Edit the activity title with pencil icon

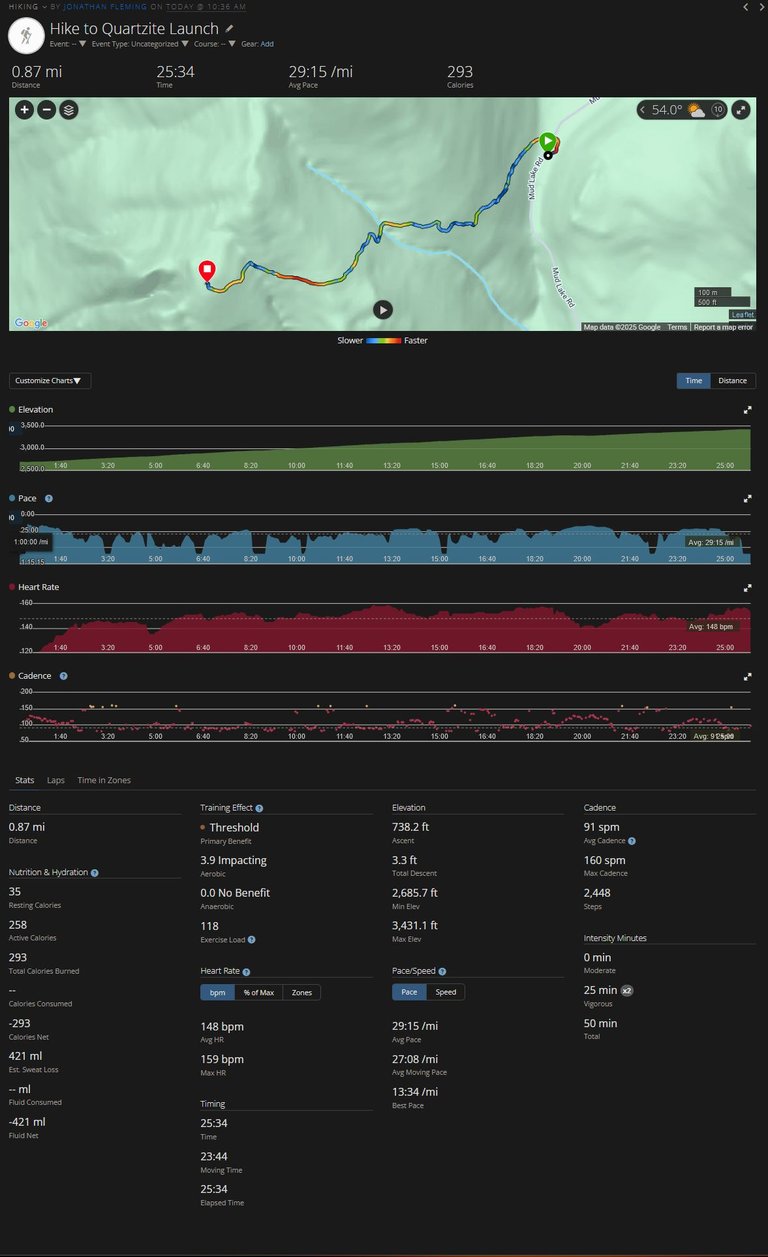tap(230, 29)
